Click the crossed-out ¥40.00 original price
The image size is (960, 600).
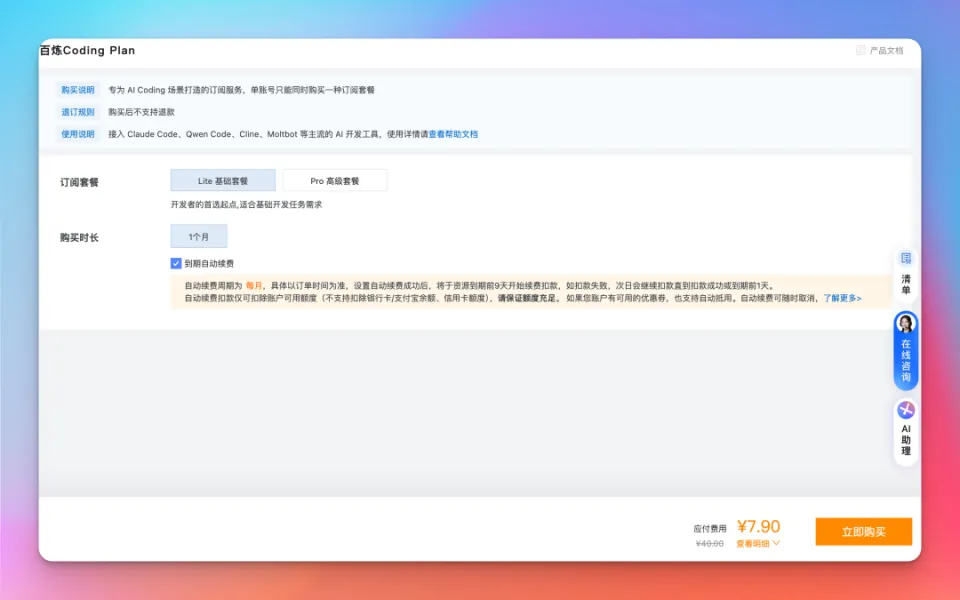tap(710, 544)
